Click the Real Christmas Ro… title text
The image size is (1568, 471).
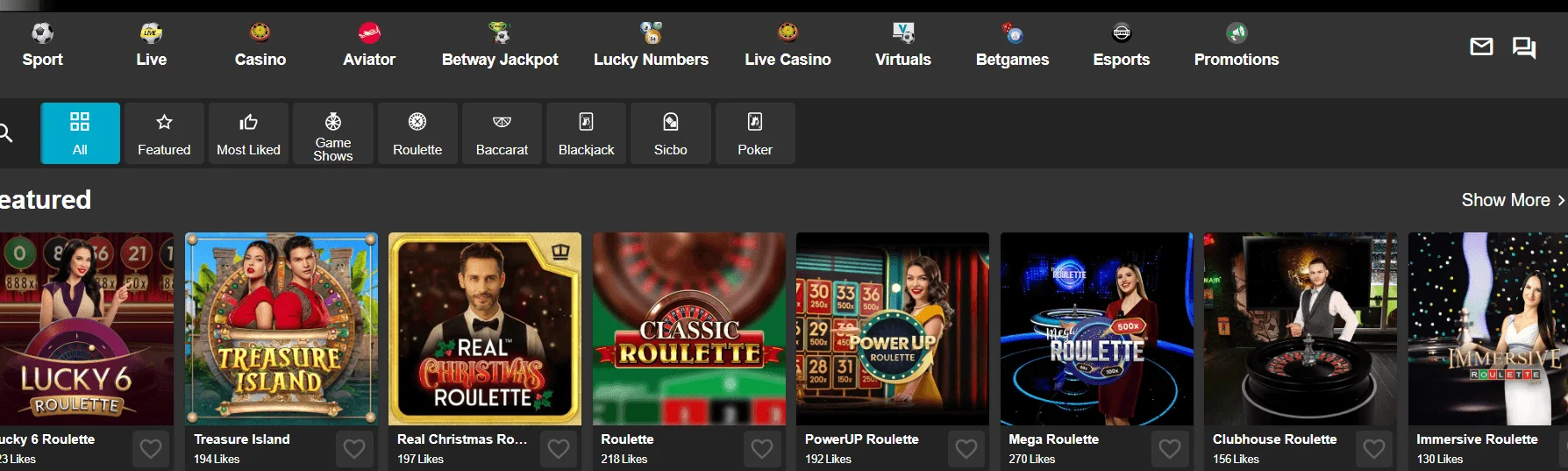(x=462, y=439)
